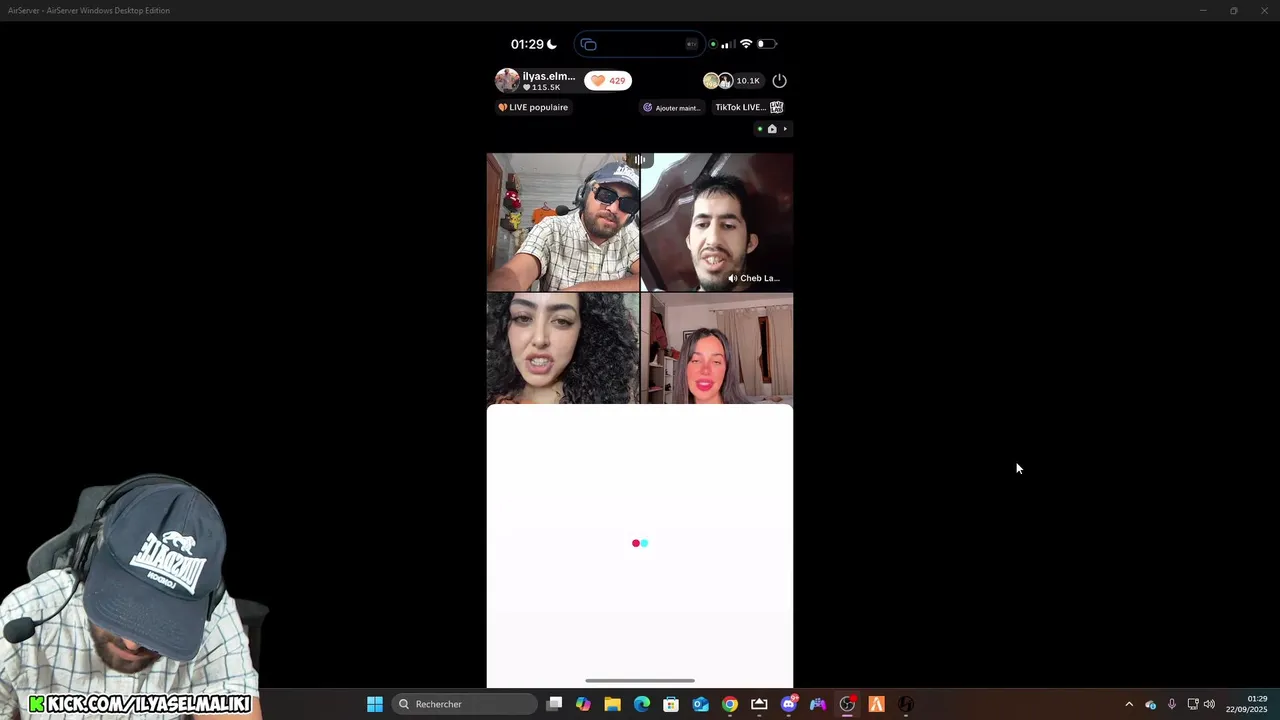
Task: Open the volume control in tray
Action: 1209,704
